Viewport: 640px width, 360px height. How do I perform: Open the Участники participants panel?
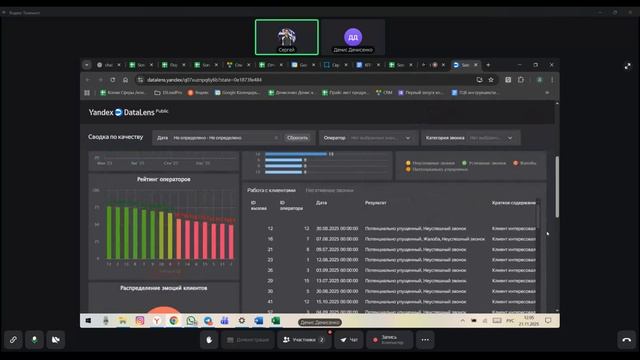click(304, 340)
